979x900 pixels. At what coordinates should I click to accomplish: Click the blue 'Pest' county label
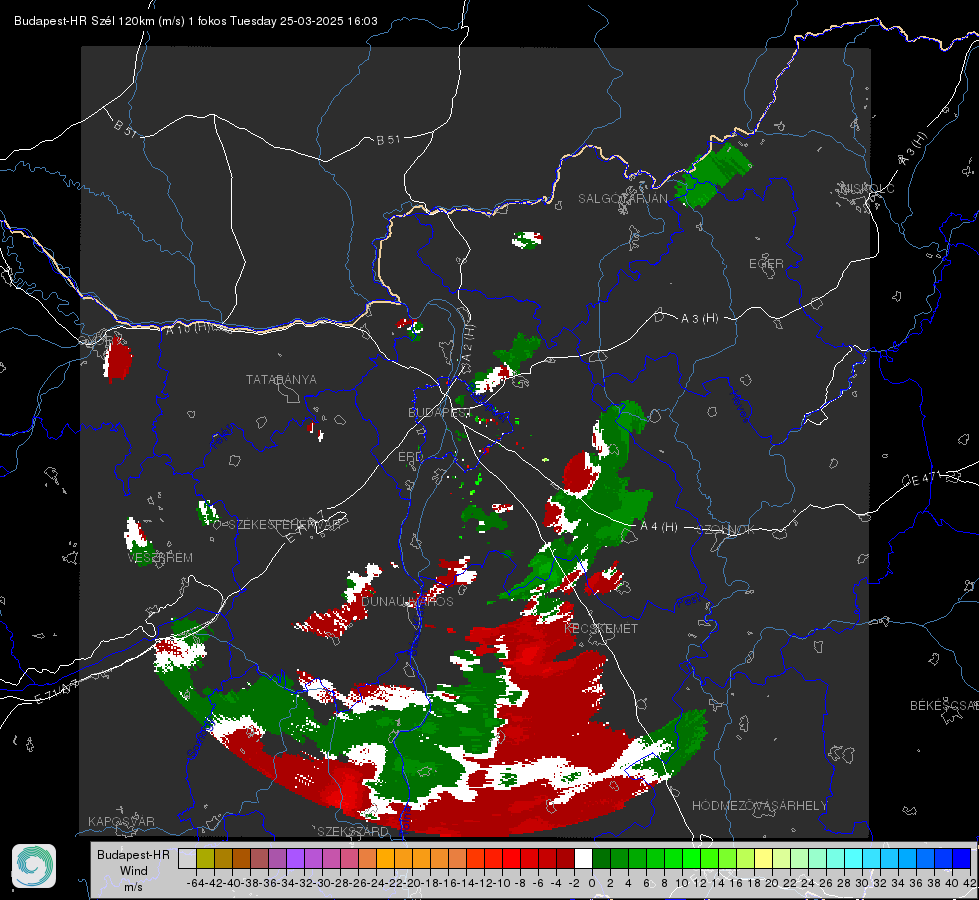tap(688, 601)
